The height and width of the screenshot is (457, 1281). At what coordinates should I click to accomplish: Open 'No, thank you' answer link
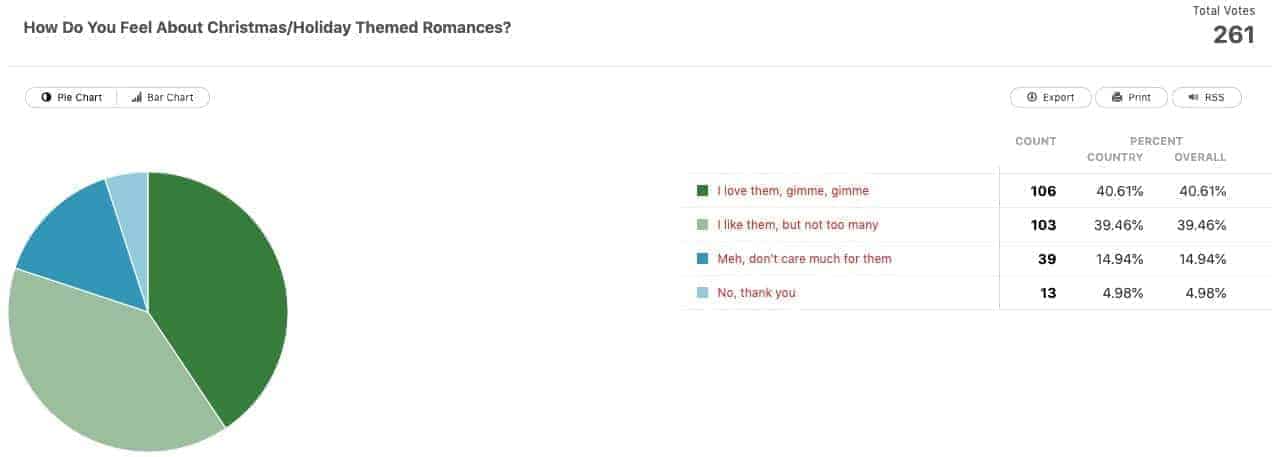(x=757, y=293)
